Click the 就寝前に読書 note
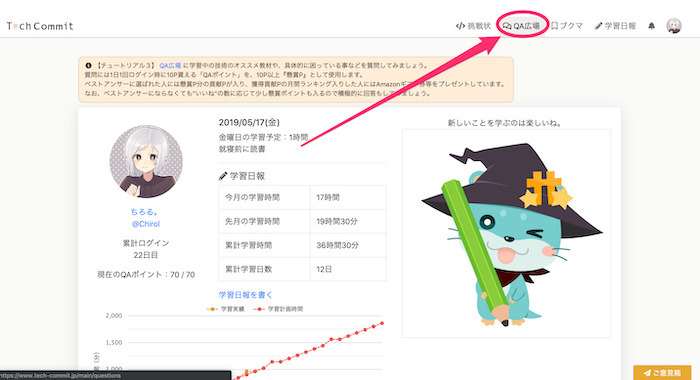The height and width of the screenshot is (380, 700). pyautogui.click(x=242, y=149)
